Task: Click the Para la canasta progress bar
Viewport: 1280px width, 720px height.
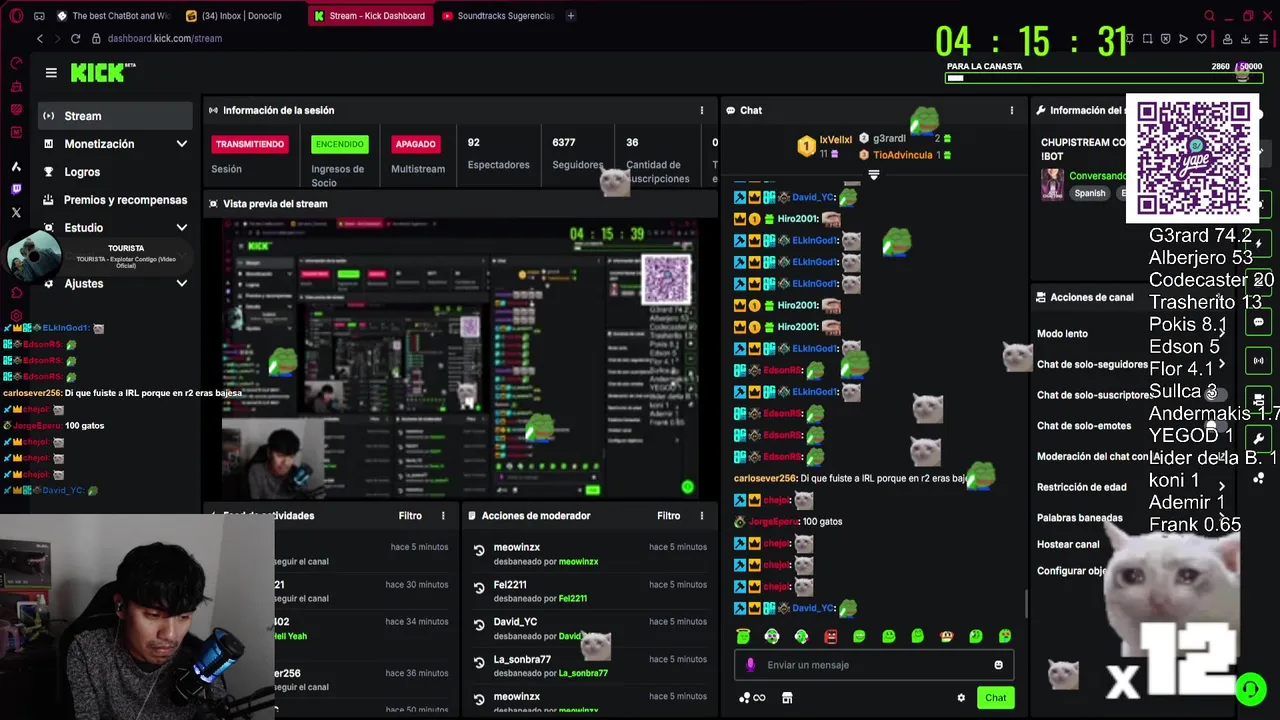Action: (x=1104, y=78)
